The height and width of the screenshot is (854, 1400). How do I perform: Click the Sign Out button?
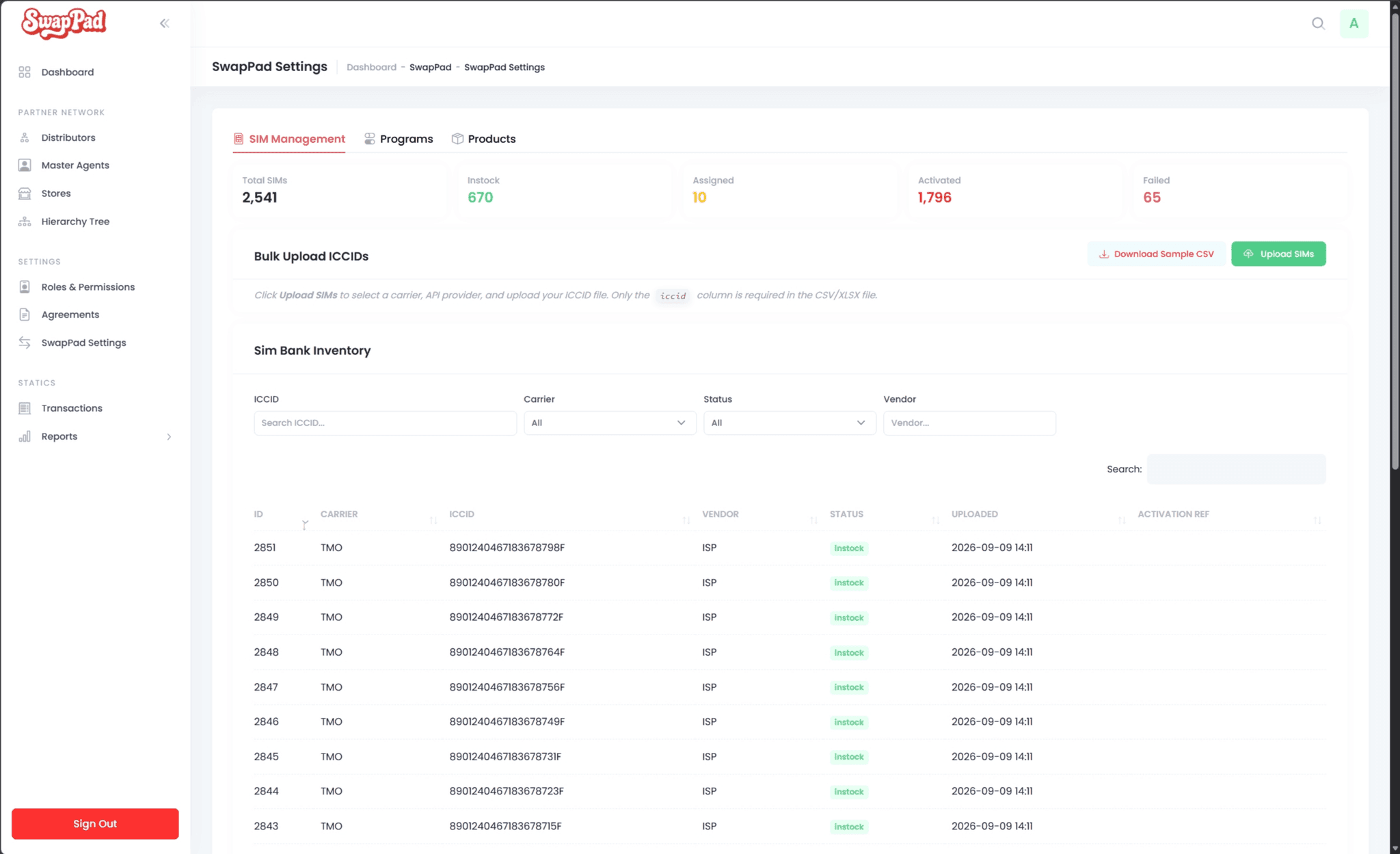coord(95,824)
